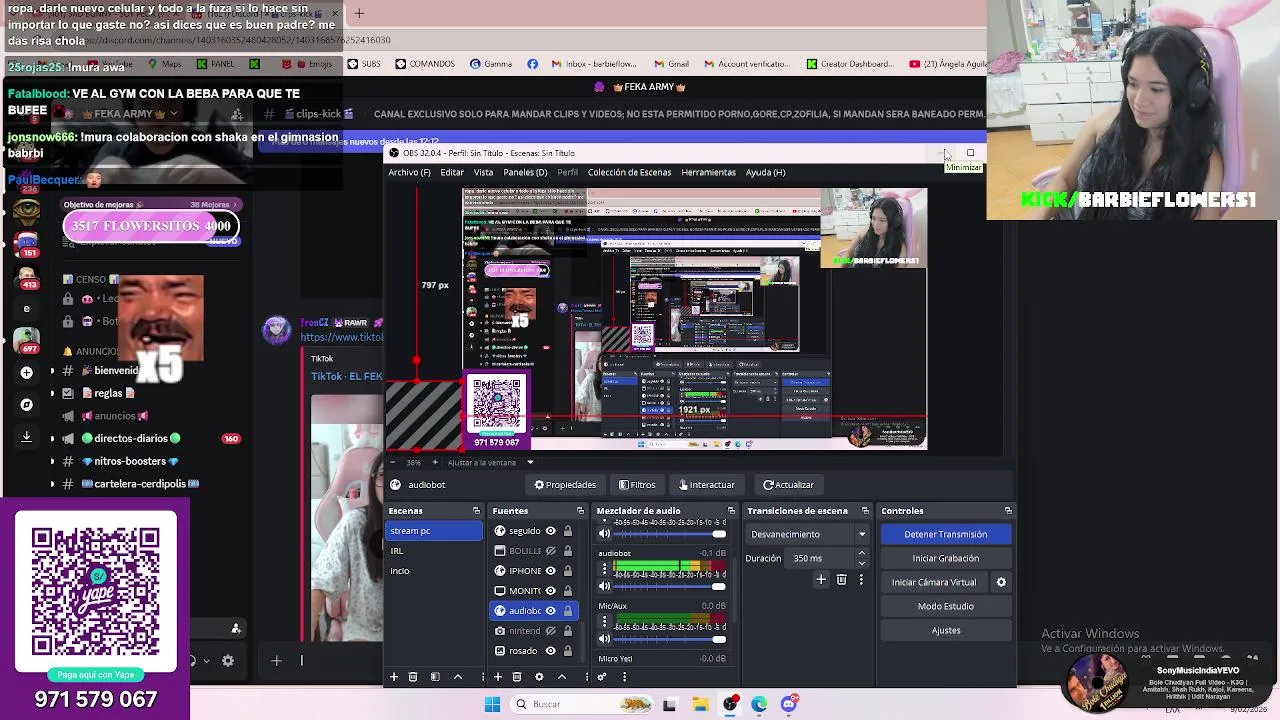Undock the Escenas panel

476,511
